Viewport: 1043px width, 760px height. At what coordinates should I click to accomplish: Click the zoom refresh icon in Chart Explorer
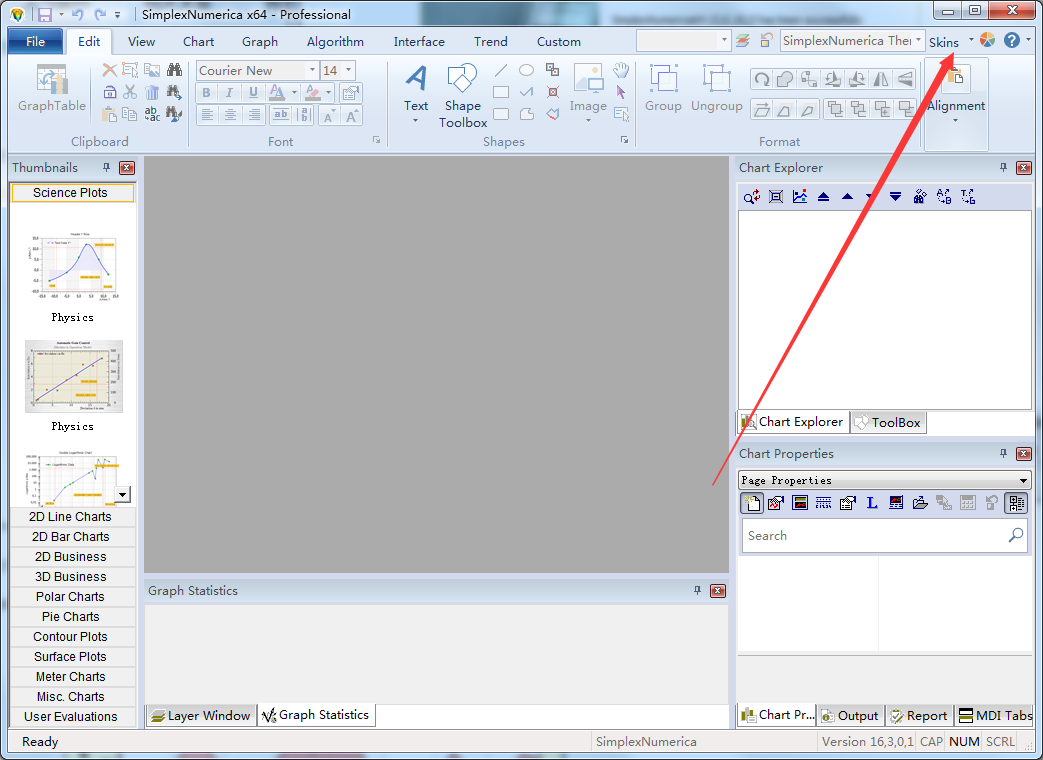pyautogui.click(x=752, y=197)
